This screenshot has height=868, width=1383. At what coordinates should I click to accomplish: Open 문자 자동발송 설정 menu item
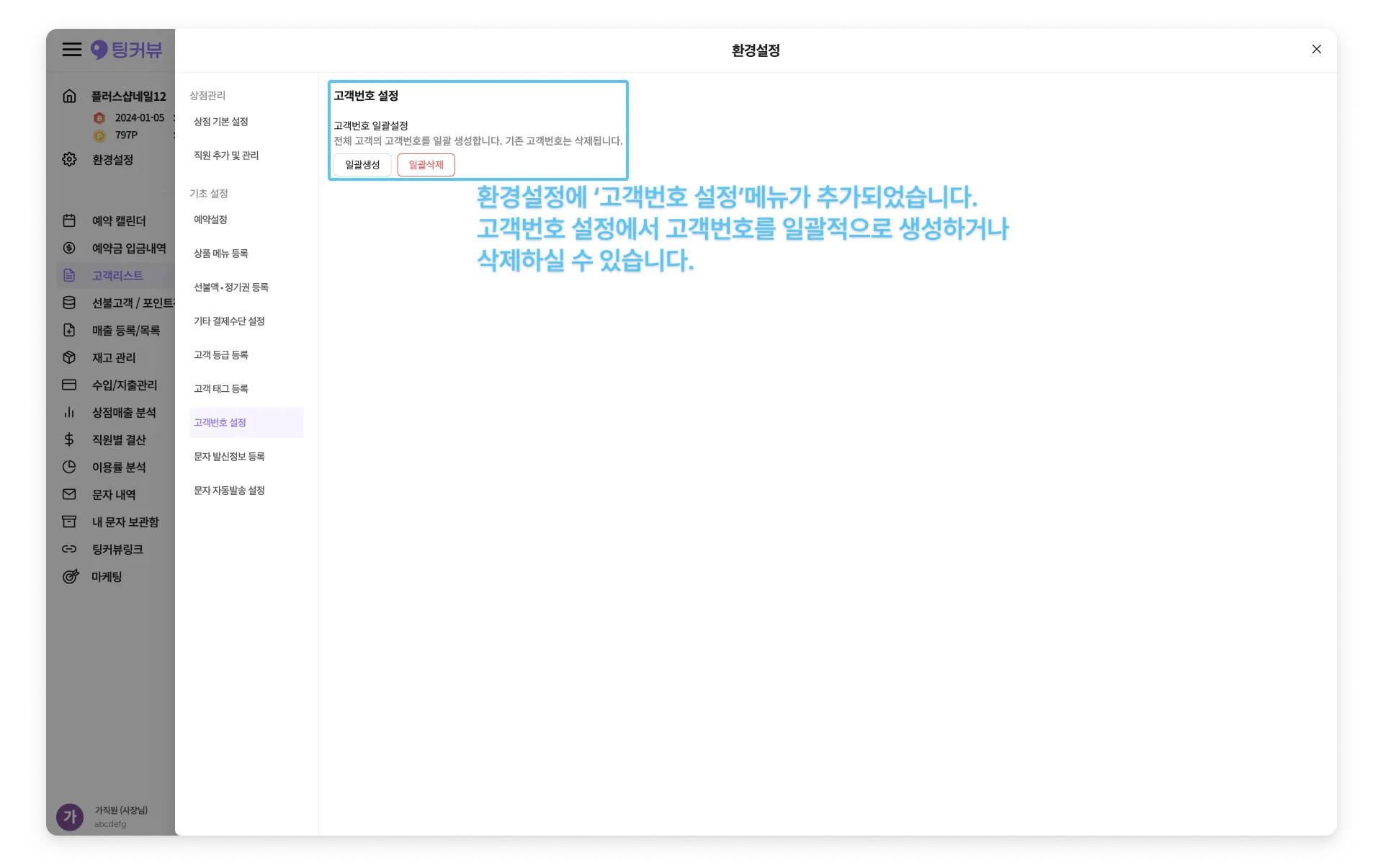pyautogui.click(x=229, y=491)
